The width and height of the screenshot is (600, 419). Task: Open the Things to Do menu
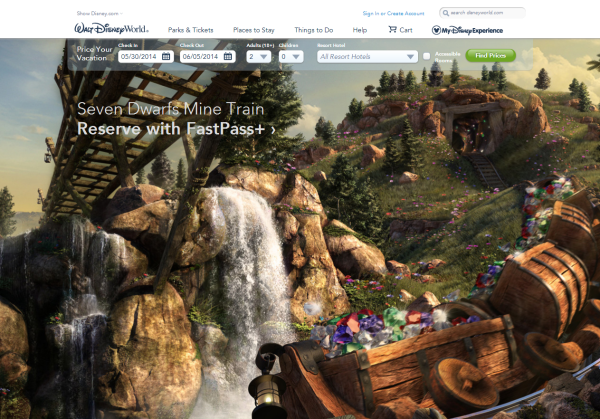coord(314,30)
